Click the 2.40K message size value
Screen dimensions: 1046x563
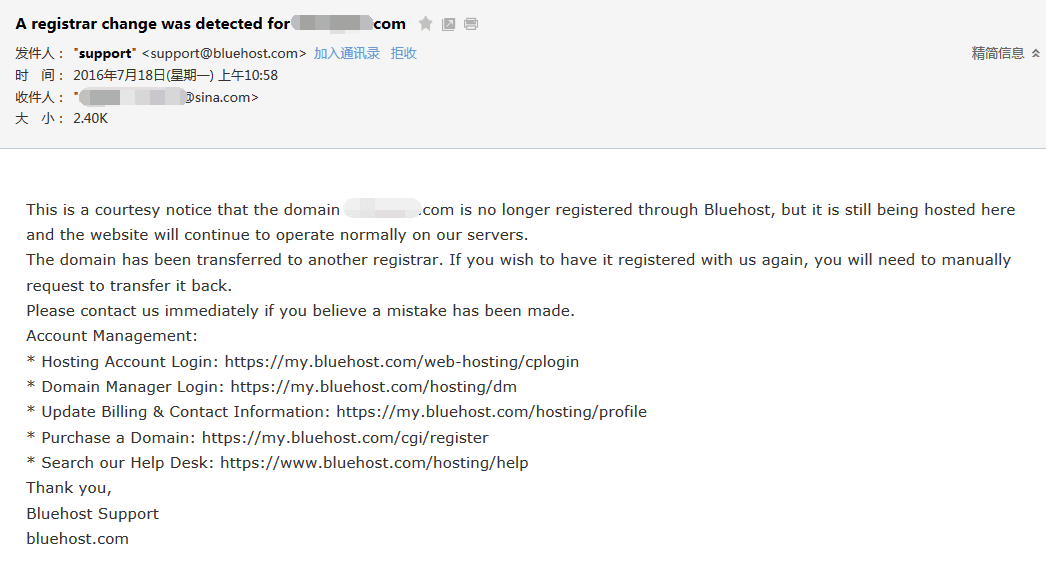[90, 118]
